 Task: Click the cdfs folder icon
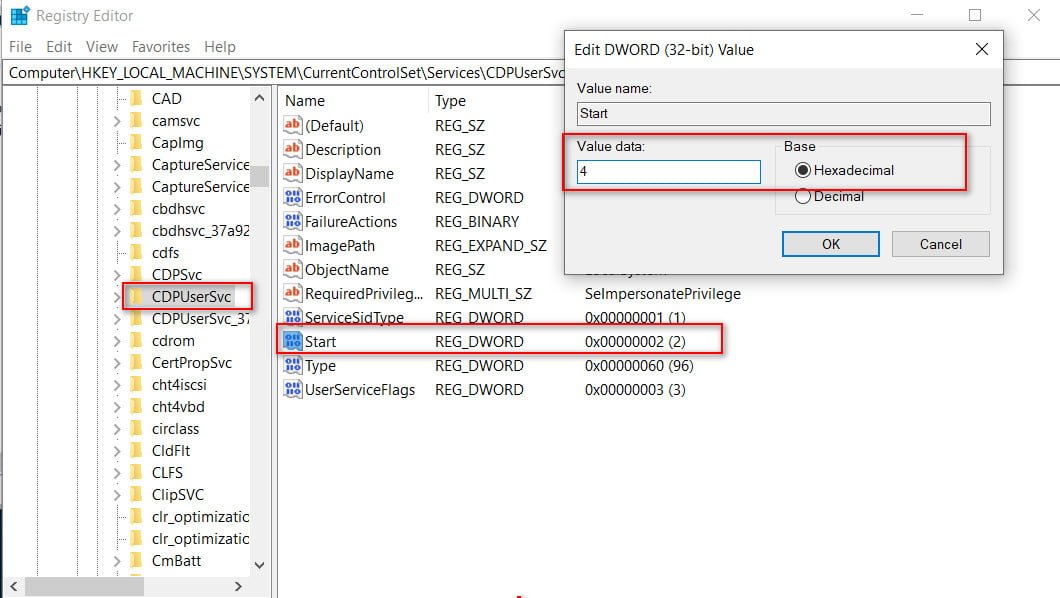pos(136,253)
